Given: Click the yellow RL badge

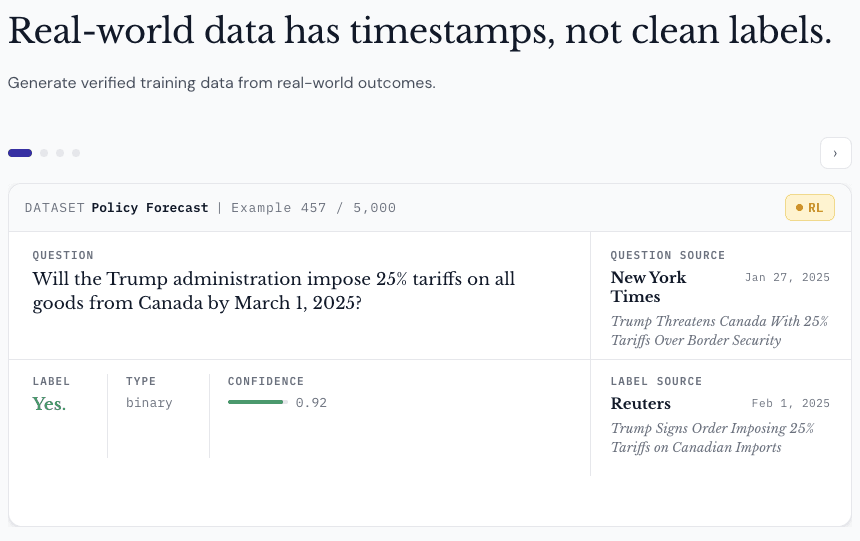Looking at the screenshot, I should 809,208.
